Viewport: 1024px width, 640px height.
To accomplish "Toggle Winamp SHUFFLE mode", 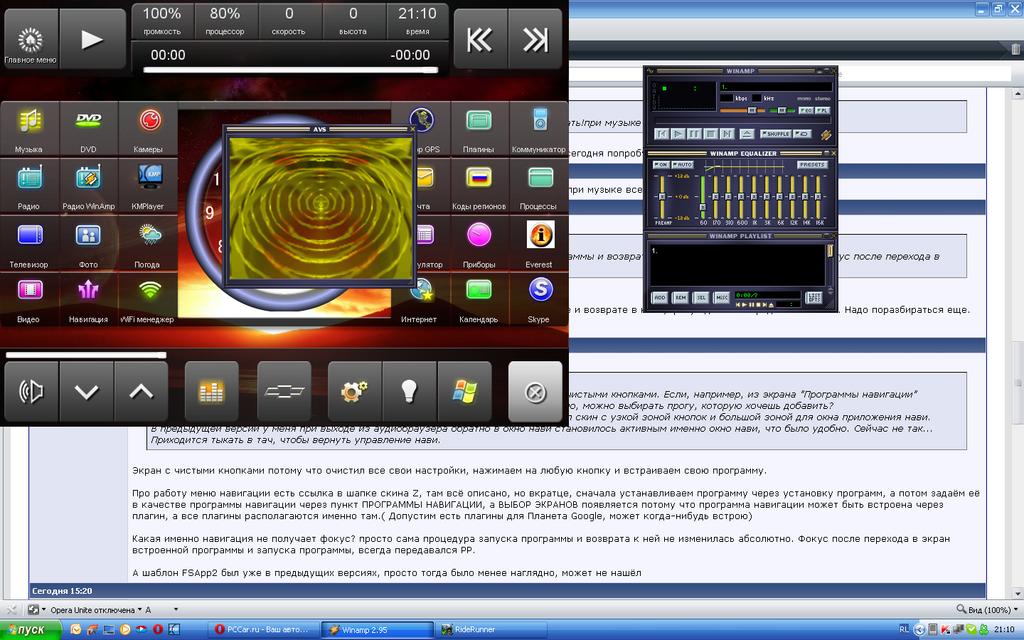I will (x=776, y=134).
